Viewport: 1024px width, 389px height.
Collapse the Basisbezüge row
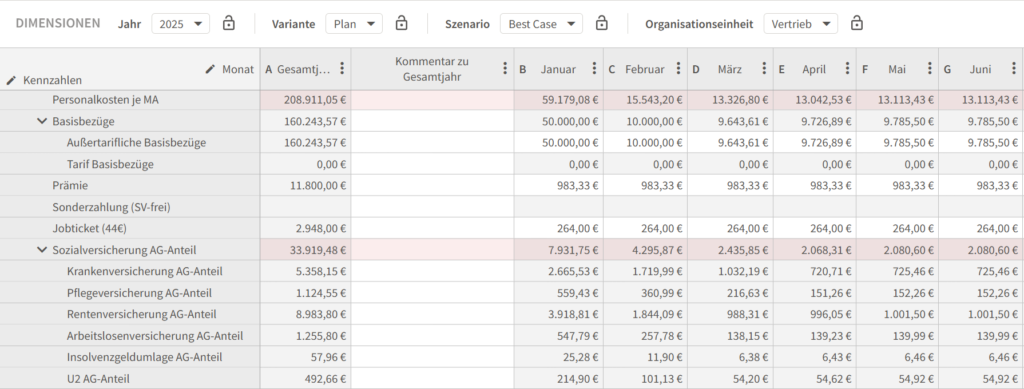coord(42,121)
